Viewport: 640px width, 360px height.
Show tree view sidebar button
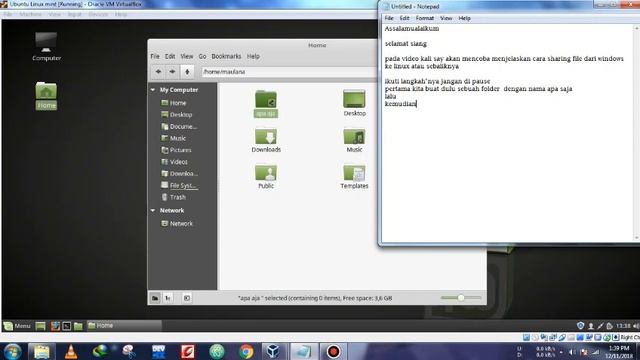168,298
